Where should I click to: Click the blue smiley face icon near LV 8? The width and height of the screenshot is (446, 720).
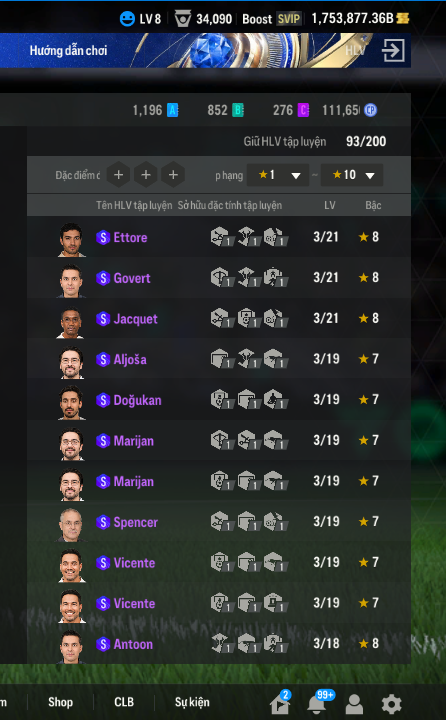coord(127,18)
